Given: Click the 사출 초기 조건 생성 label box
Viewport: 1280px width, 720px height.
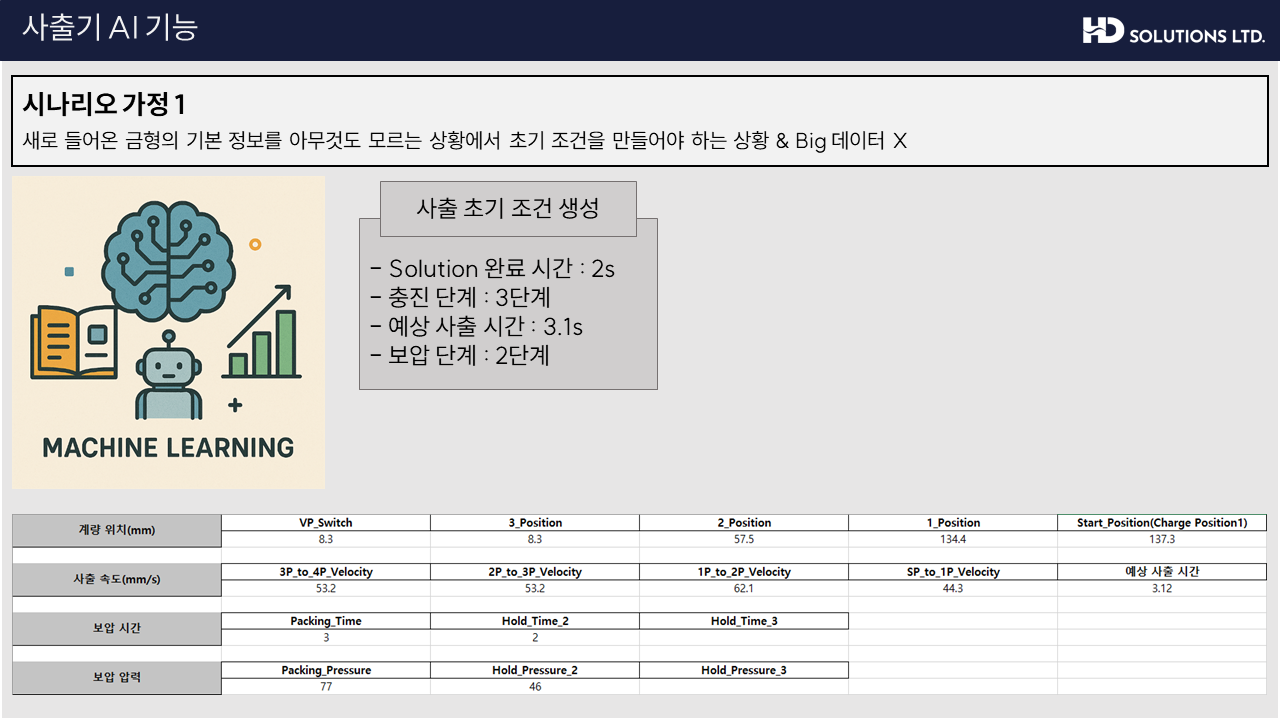Looking at the screenshot, I should pos(508,209).
